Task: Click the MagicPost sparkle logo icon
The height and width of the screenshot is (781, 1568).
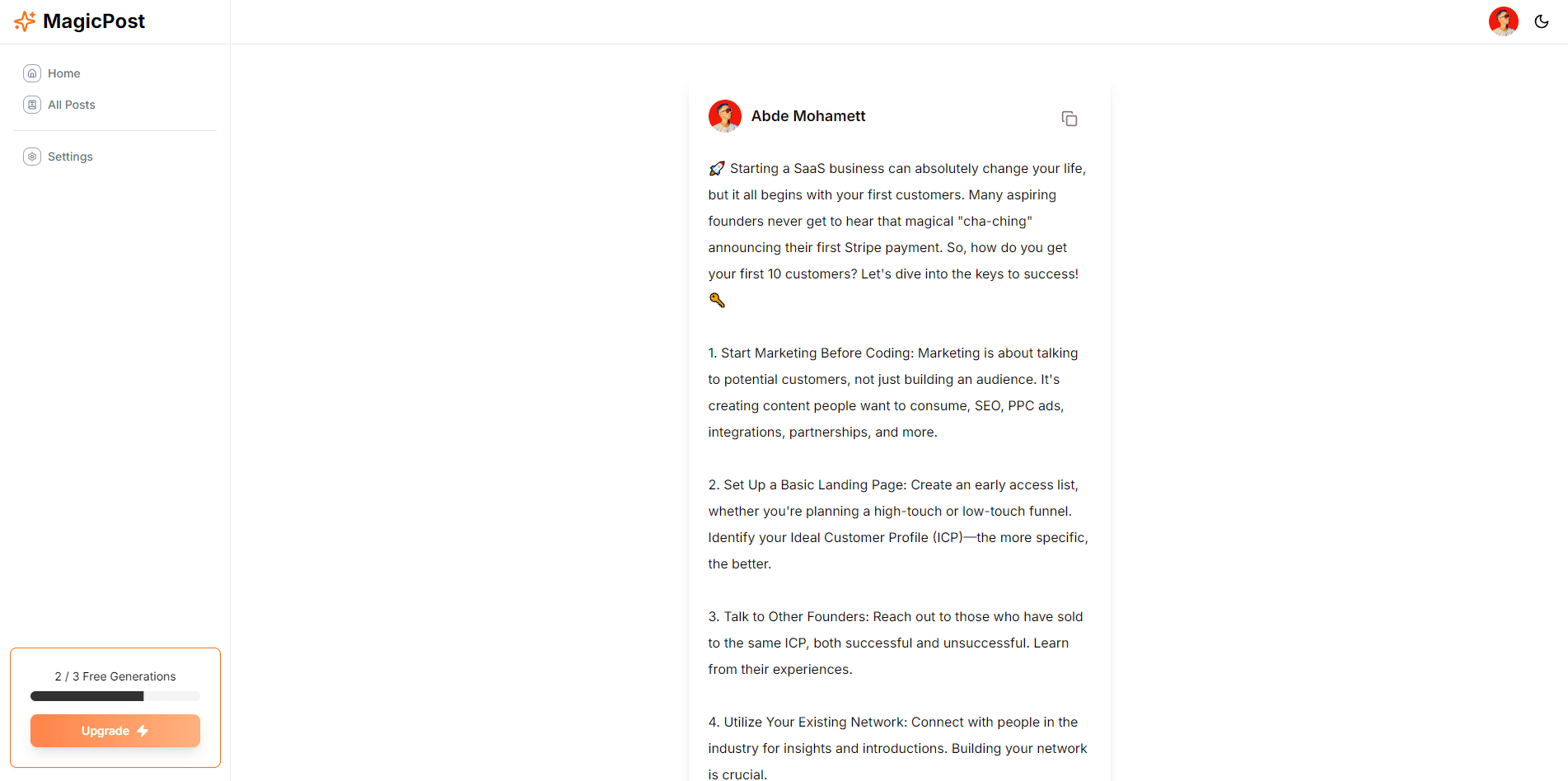Action: tap(25, 21)
